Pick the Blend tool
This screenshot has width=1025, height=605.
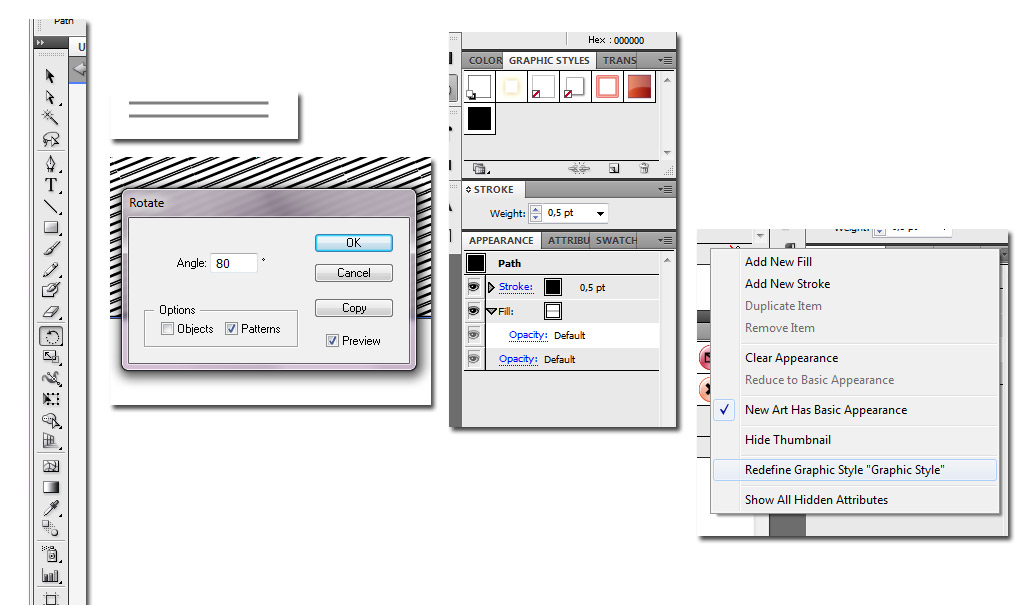50,528
